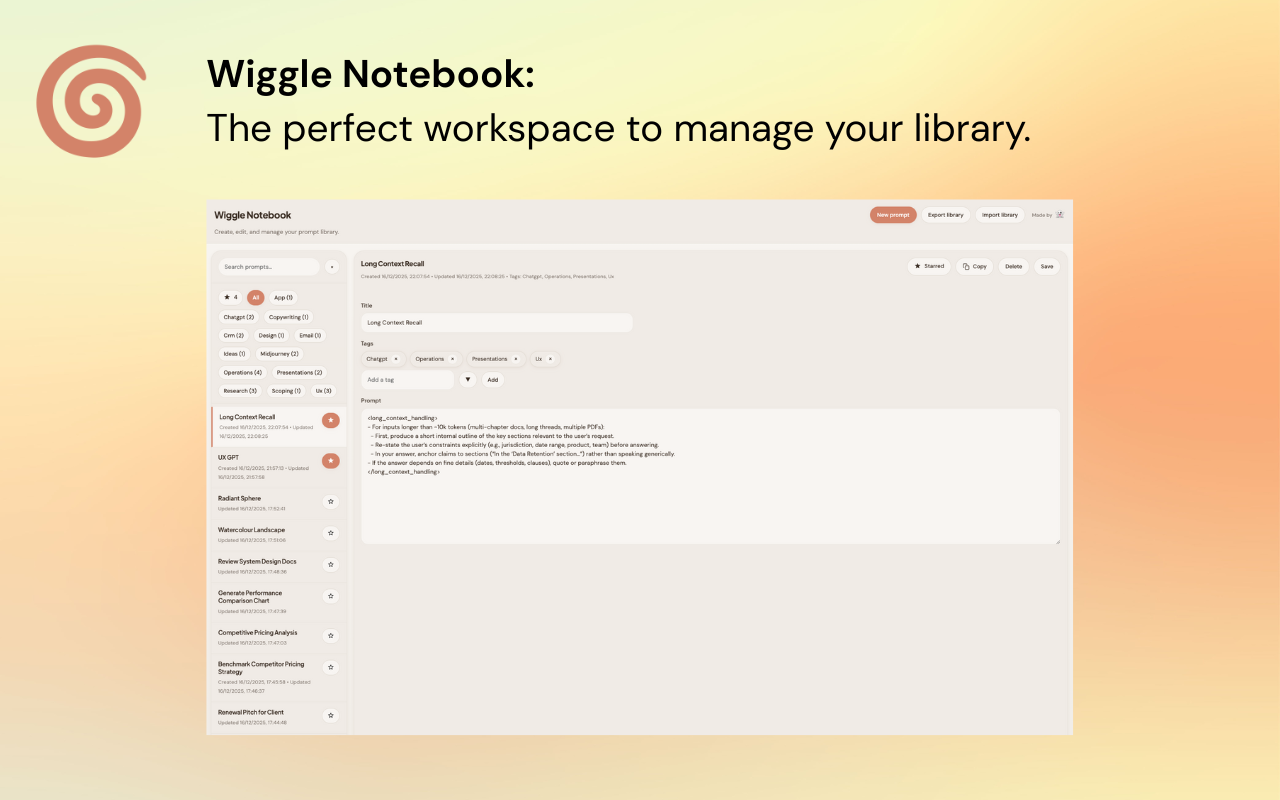Star the Competitive Pricing Analysis prompt

tap(331, 635)
